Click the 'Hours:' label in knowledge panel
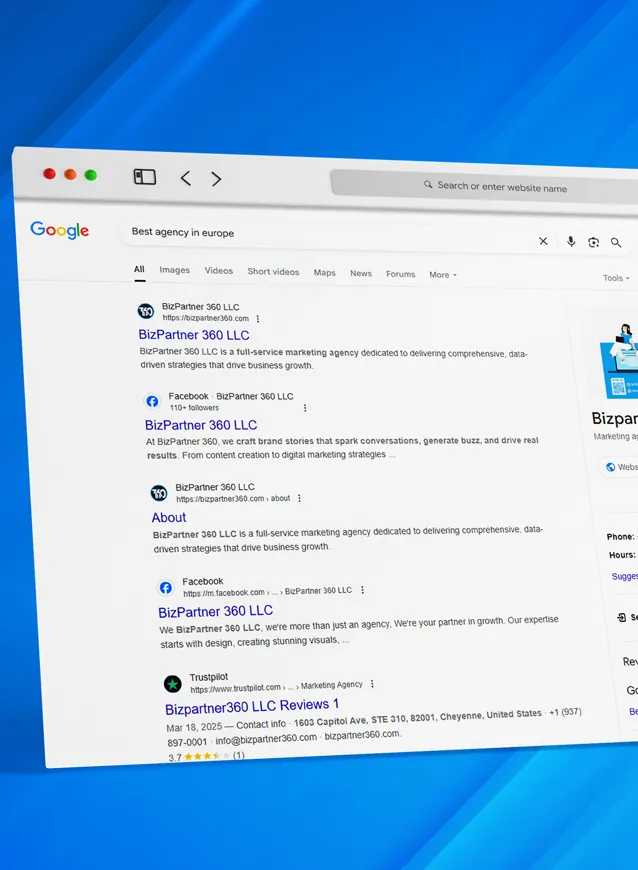The height and width of the screenshot is (870, 638). pos(622,555)
